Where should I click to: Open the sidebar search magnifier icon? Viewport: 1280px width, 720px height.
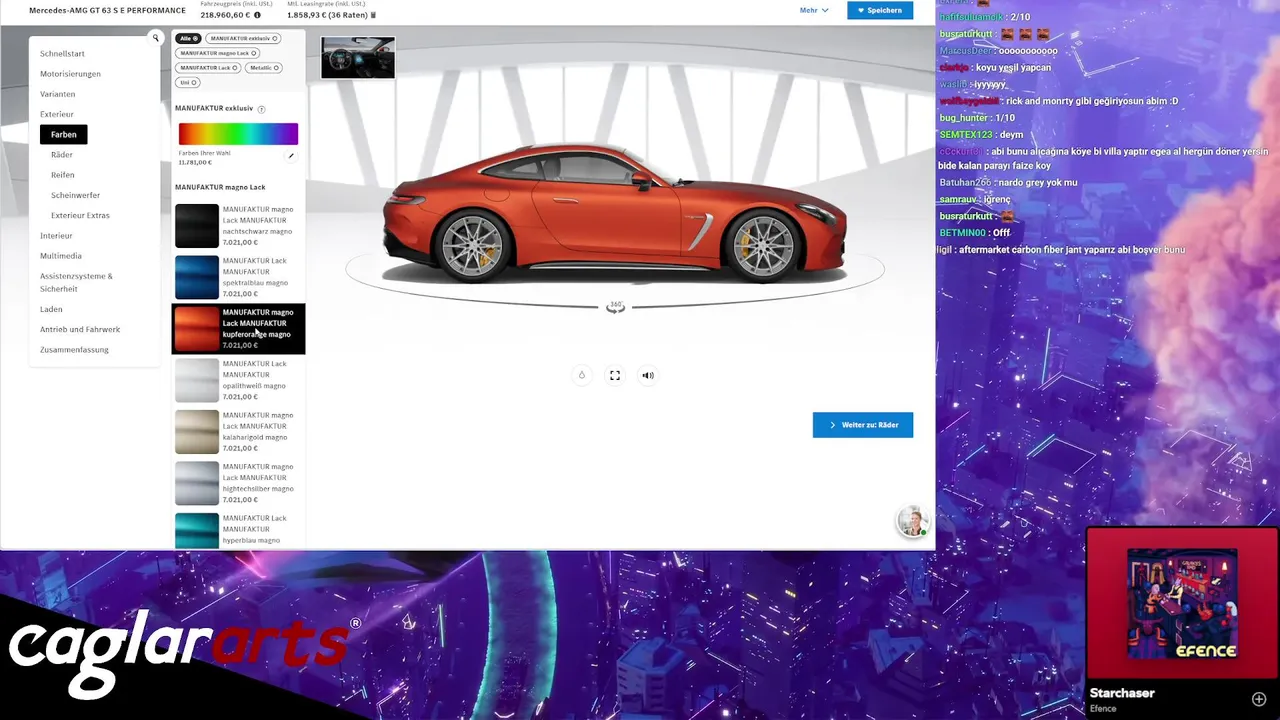click(155, 38)
